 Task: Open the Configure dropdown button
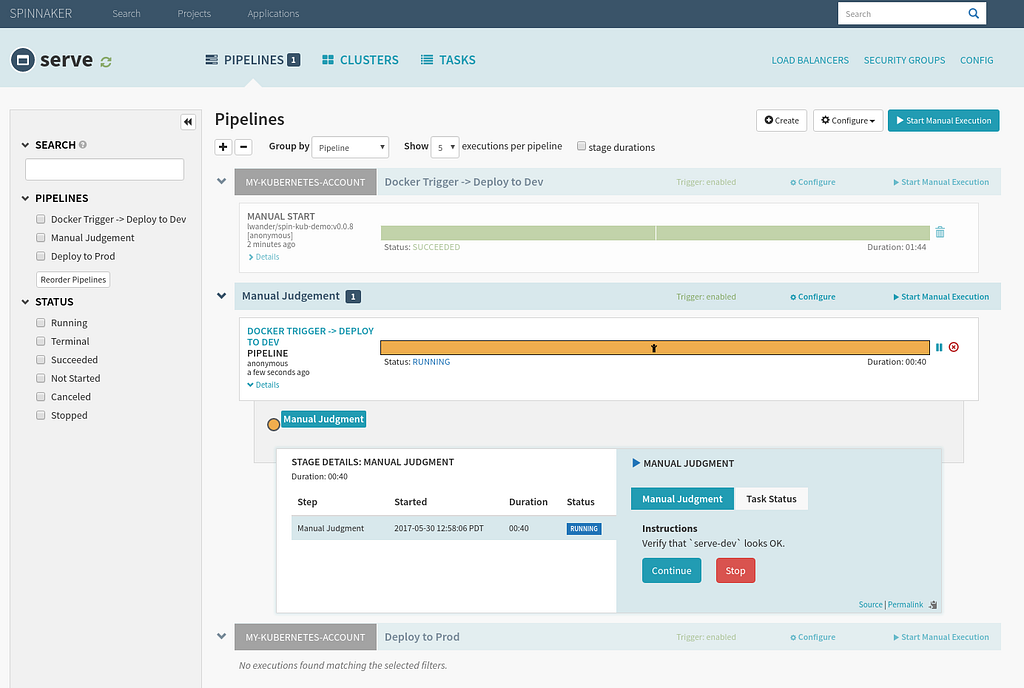click(x=848, y=121)
